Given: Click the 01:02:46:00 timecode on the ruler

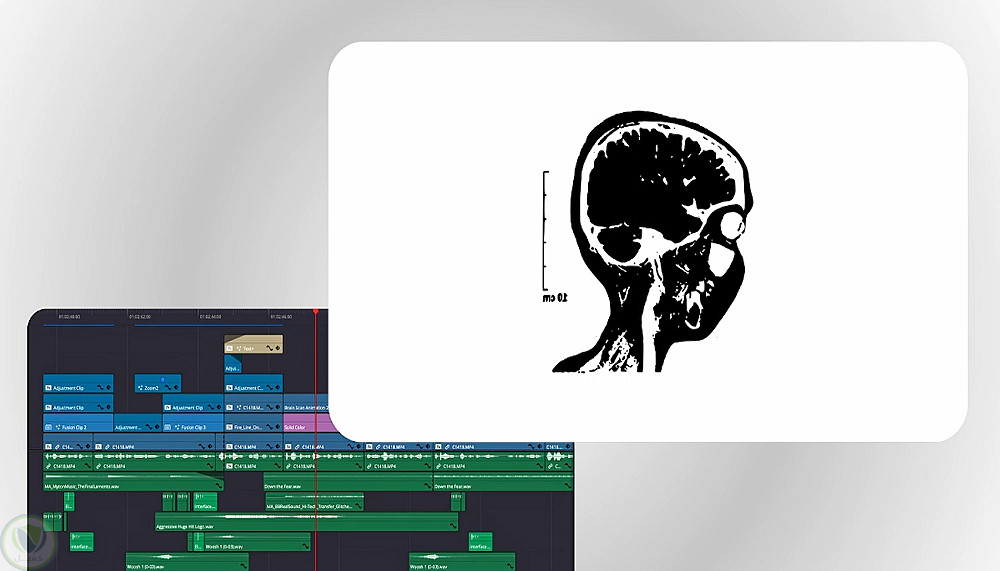Looking at the screenshot, I should tap(281, 316).
